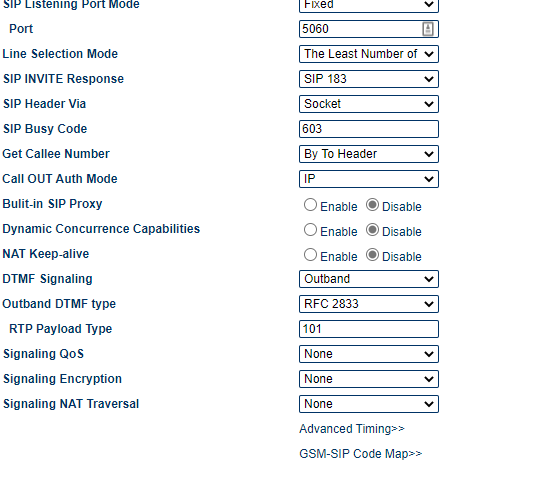Click the Bulit-in SIP Proxy label
The width and height of the screenshot is (542, 477).
[x=52, y=204]
